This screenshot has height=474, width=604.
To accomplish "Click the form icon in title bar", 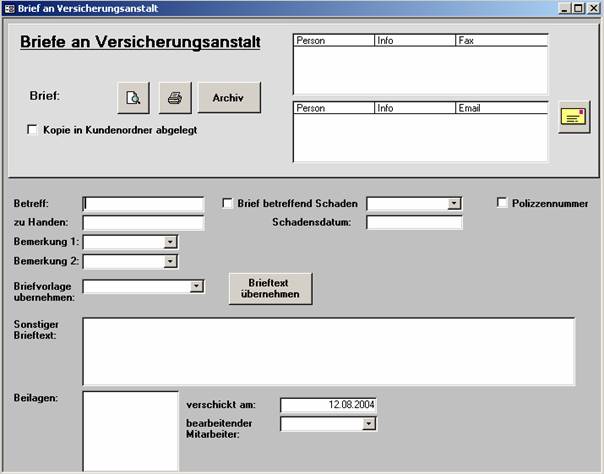I will click(9, 8).
